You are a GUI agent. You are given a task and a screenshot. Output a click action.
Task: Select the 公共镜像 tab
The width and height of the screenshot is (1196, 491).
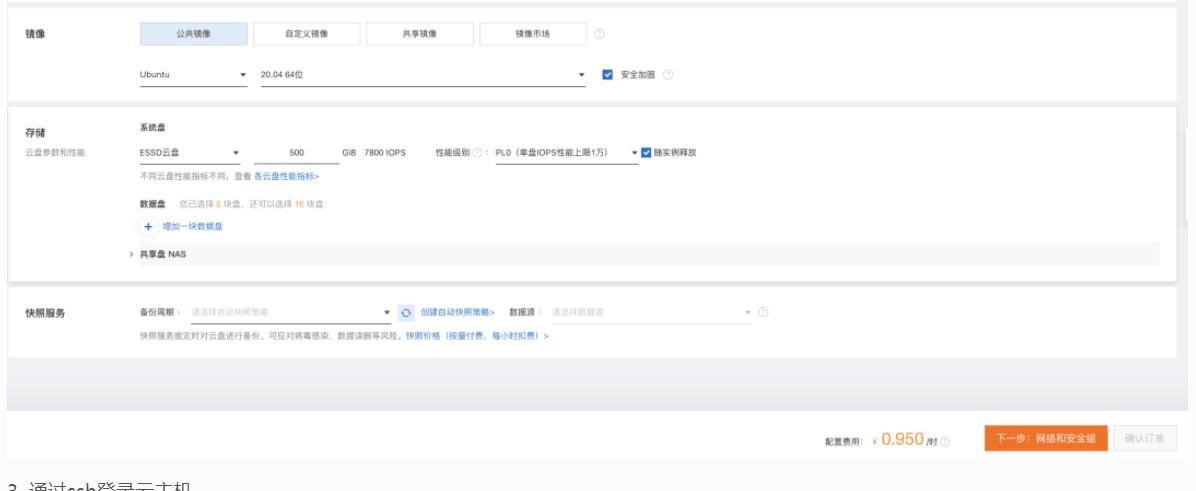193,34
